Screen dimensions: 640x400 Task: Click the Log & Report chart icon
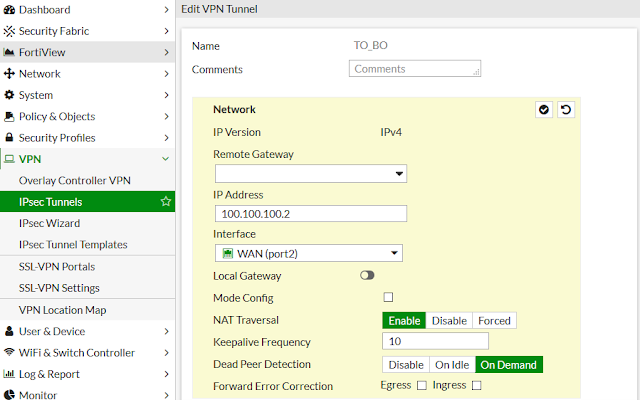pos(9,373)
